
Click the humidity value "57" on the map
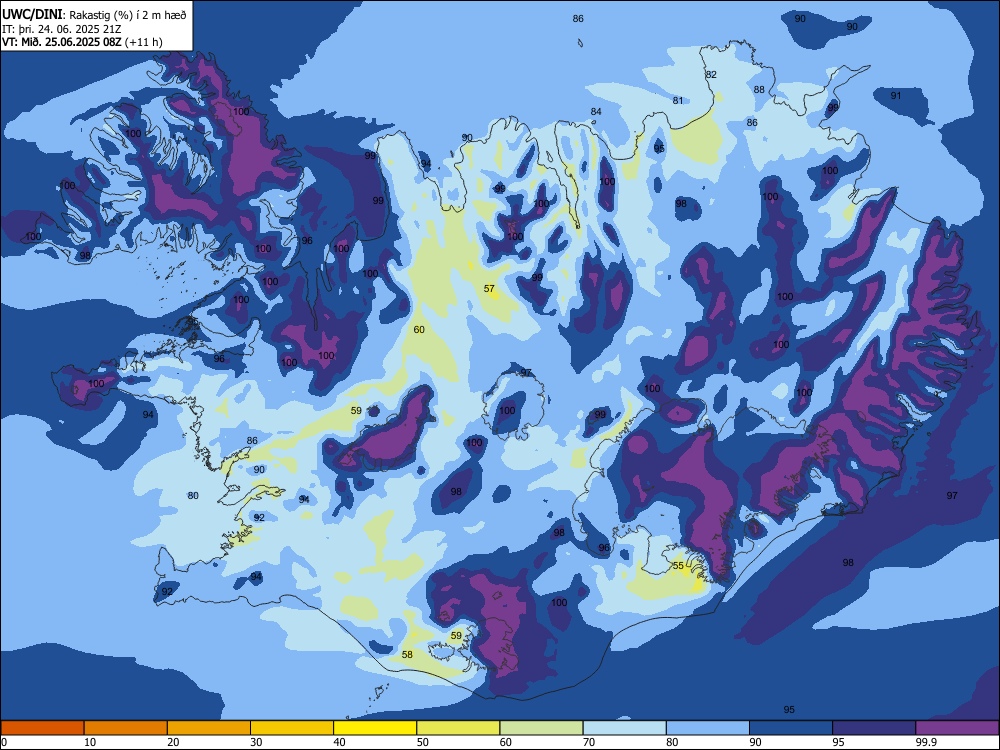click(489, 289)
